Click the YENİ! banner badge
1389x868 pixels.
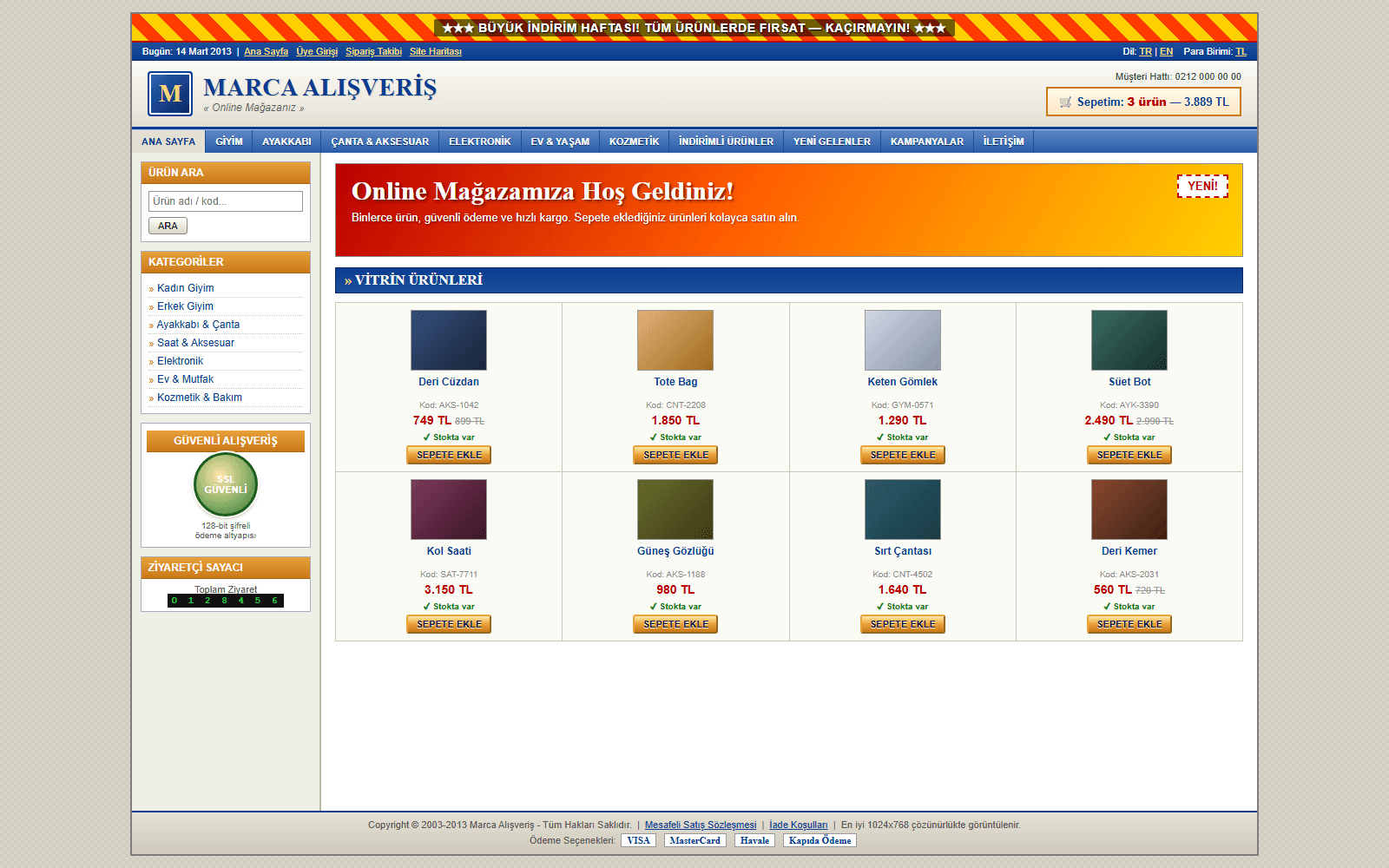click(1202, 186)
